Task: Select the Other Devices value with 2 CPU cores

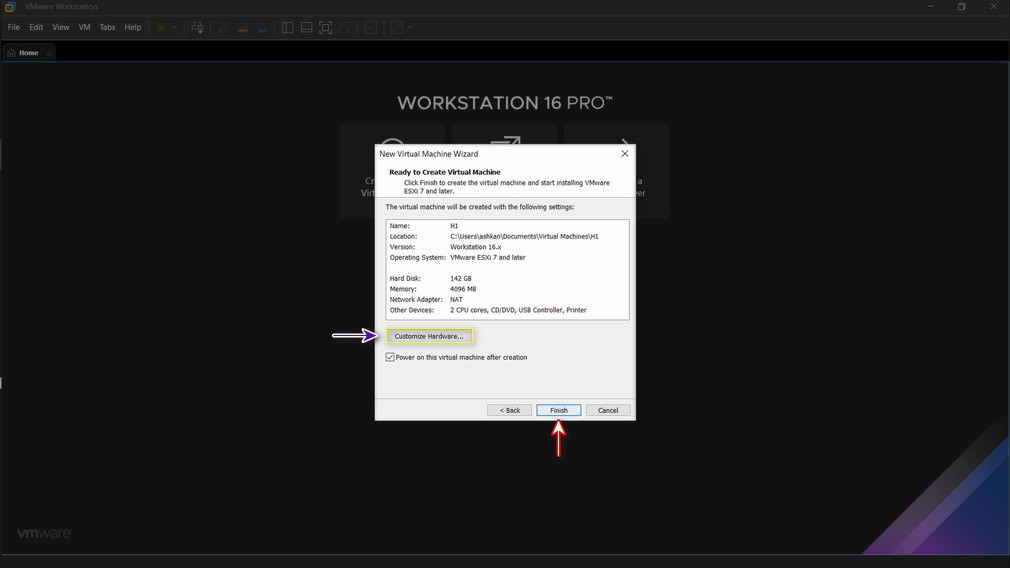Action: pyautogui.click(x=518, y=310)
